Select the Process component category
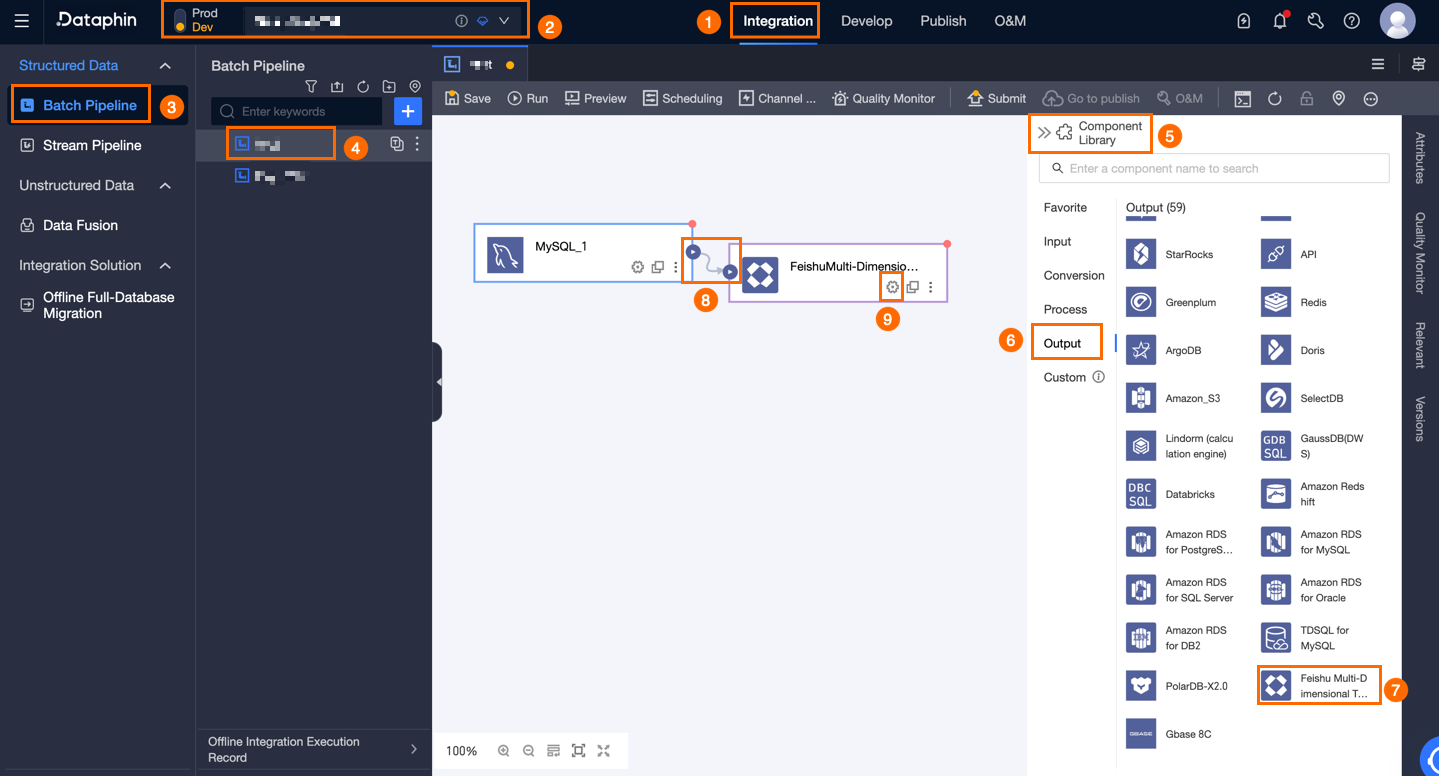This screenshot has height=776, width=1439. click(x=1065, y=309)
